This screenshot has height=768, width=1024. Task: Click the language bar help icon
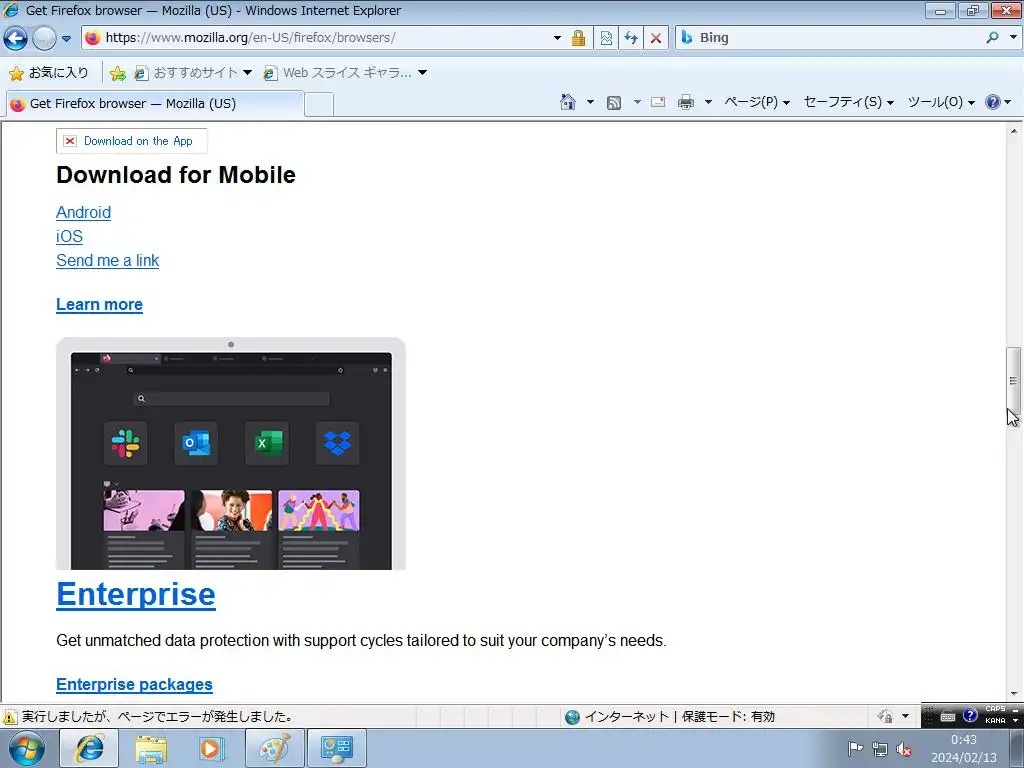970,716
